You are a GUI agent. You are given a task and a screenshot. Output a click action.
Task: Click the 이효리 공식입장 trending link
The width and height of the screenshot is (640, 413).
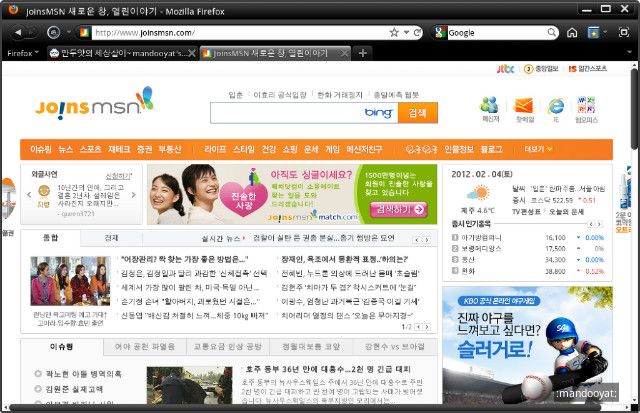tap(280, 95)
